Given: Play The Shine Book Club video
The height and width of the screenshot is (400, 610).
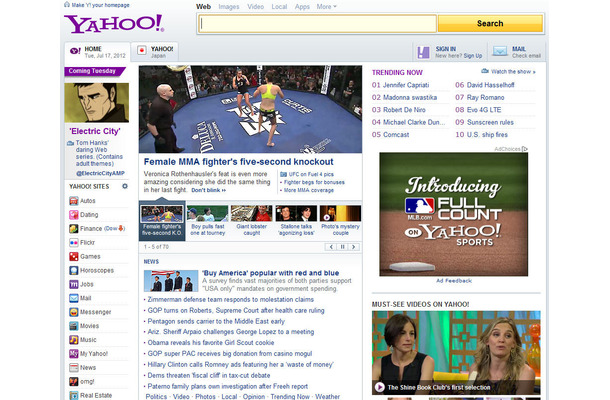Looking at the screenshot, I should 380,387.
